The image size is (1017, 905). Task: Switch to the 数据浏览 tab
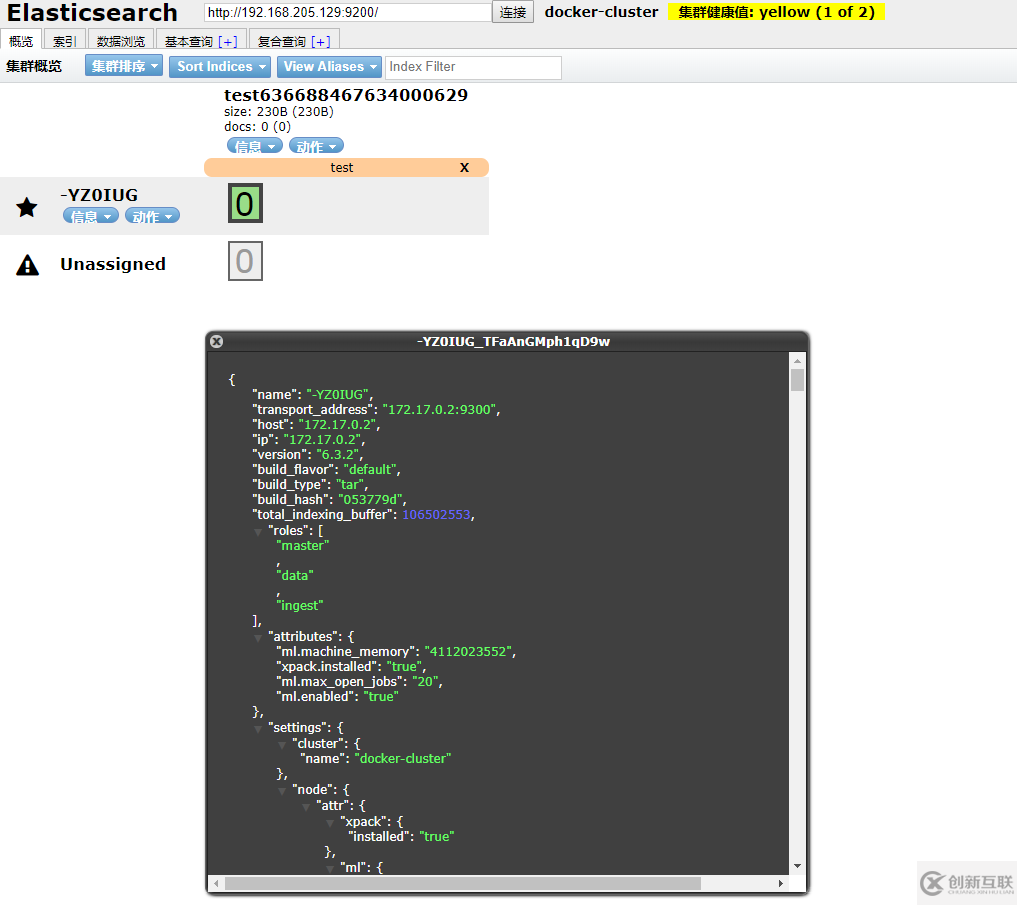click(120, 40)
